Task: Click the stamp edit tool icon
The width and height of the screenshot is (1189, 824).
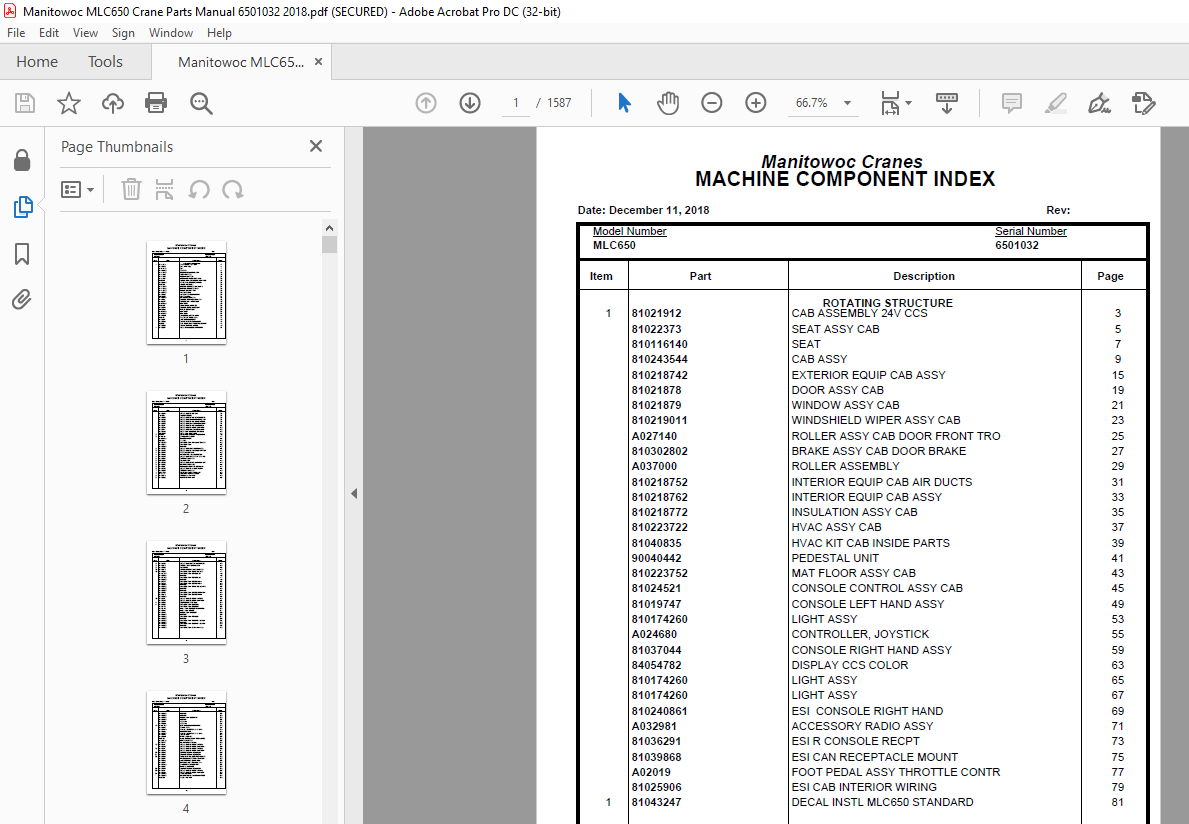Action: [x=1143, y=103]
